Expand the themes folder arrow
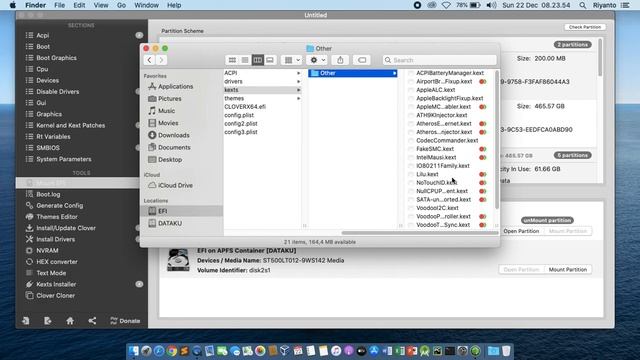This screenshot has width=640, height=360. pos(298,98)
